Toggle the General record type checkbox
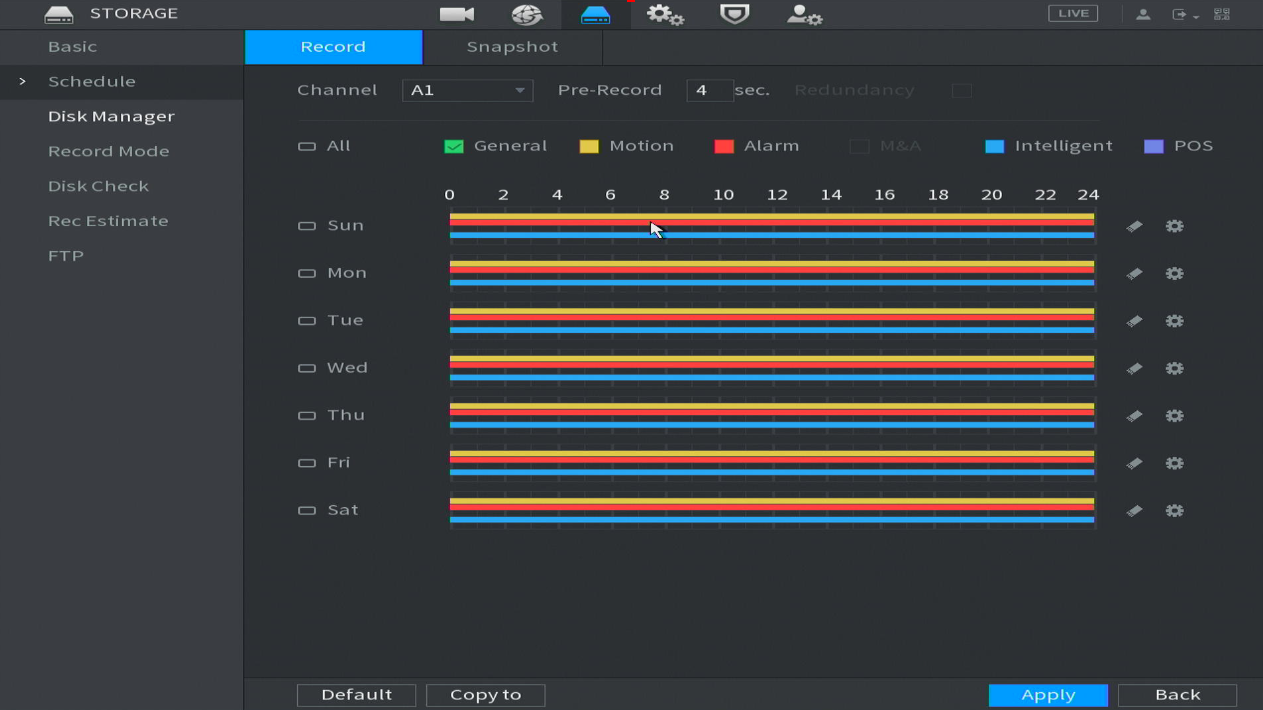Viewport: 1263px width, 710px height. click(454, 146)
